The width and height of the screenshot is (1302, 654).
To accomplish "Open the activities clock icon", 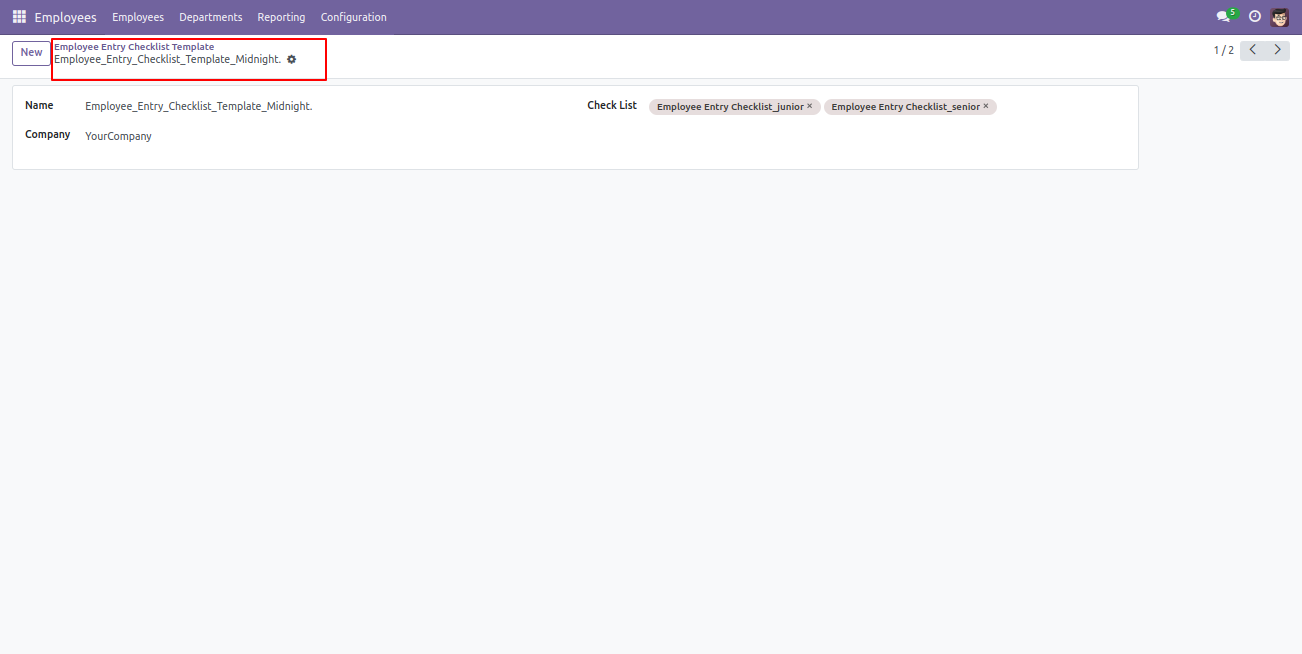I will tap(1255, 16).
